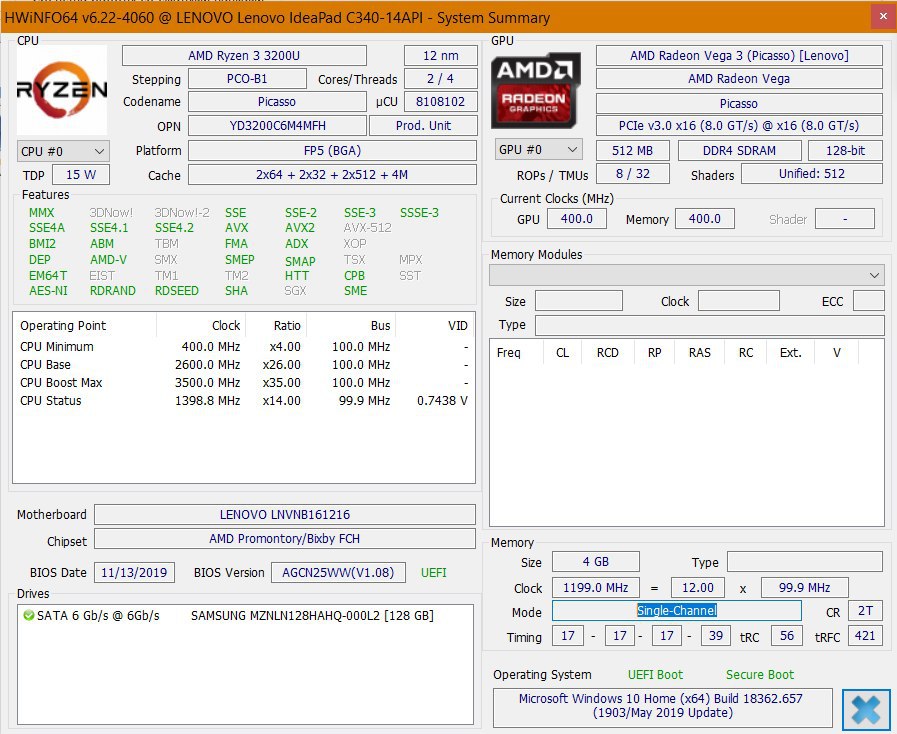Click the AMD Radeon Graphics logo
The image size is (897, 734).
point(535,90)
